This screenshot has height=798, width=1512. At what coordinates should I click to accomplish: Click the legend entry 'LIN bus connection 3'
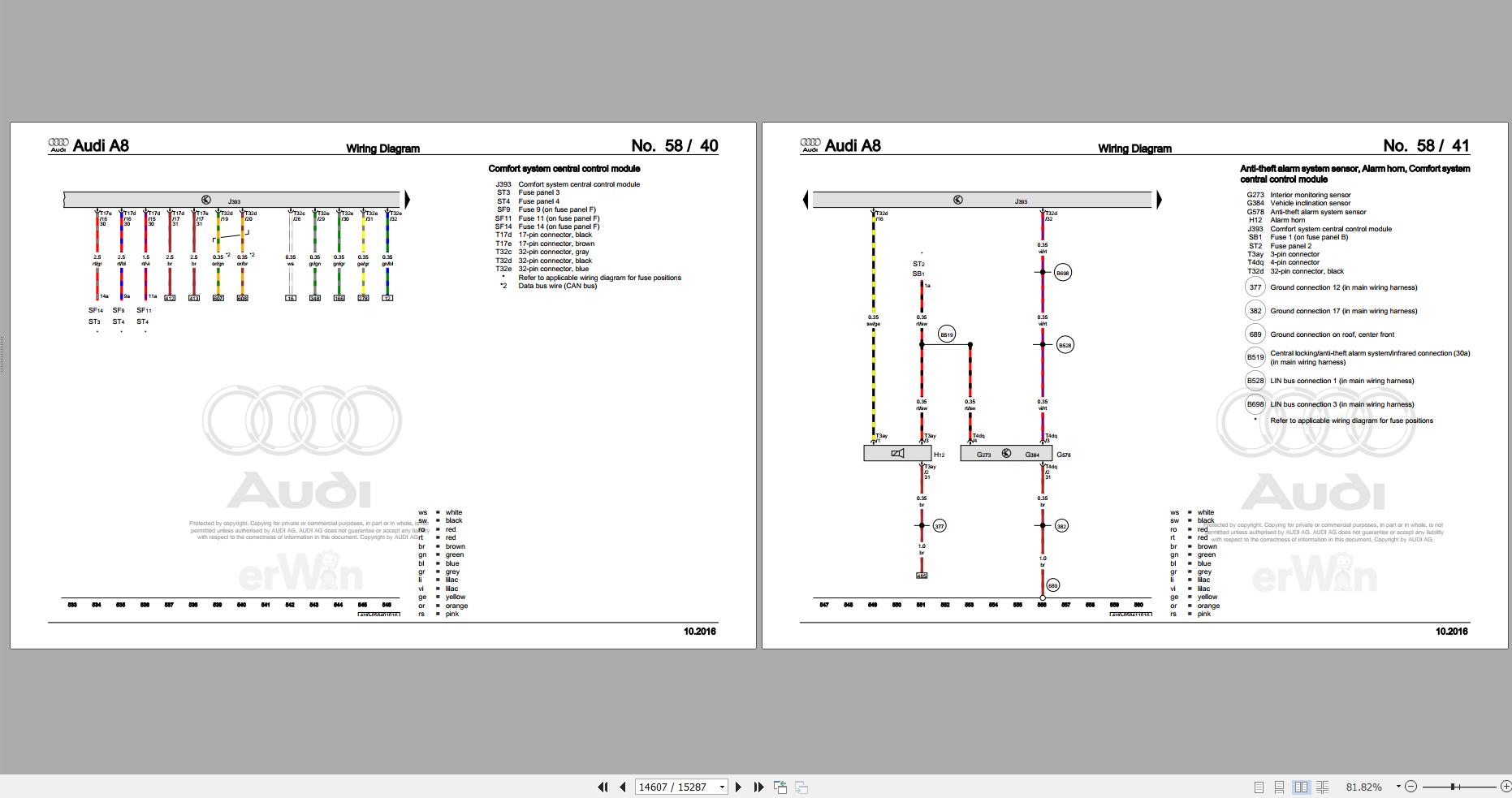[1342, 404]
